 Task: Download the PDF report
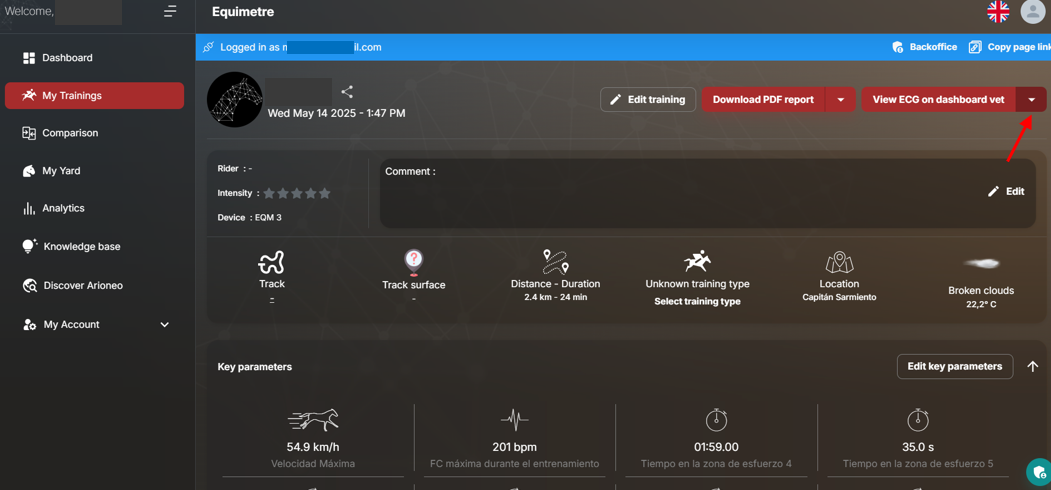click(x=763, y=99)
